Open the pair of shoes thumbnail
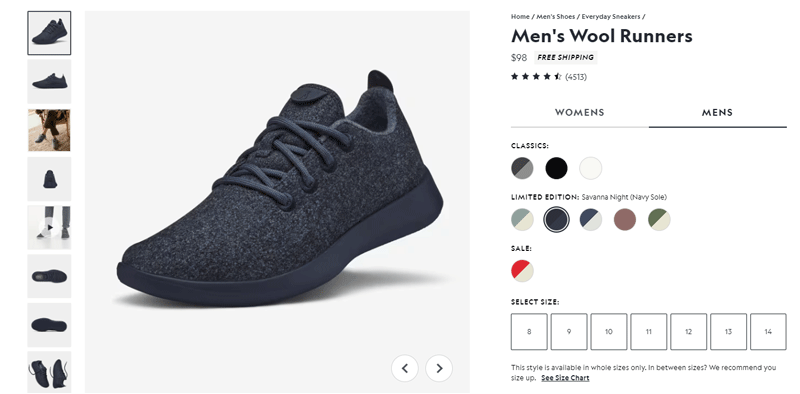 coord(49,372)
